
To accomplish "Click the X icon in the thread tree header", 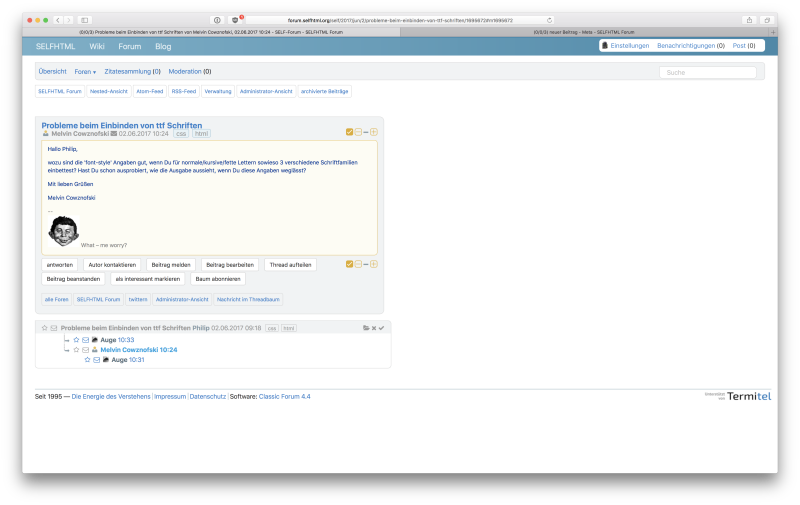I will pos(374,328).
